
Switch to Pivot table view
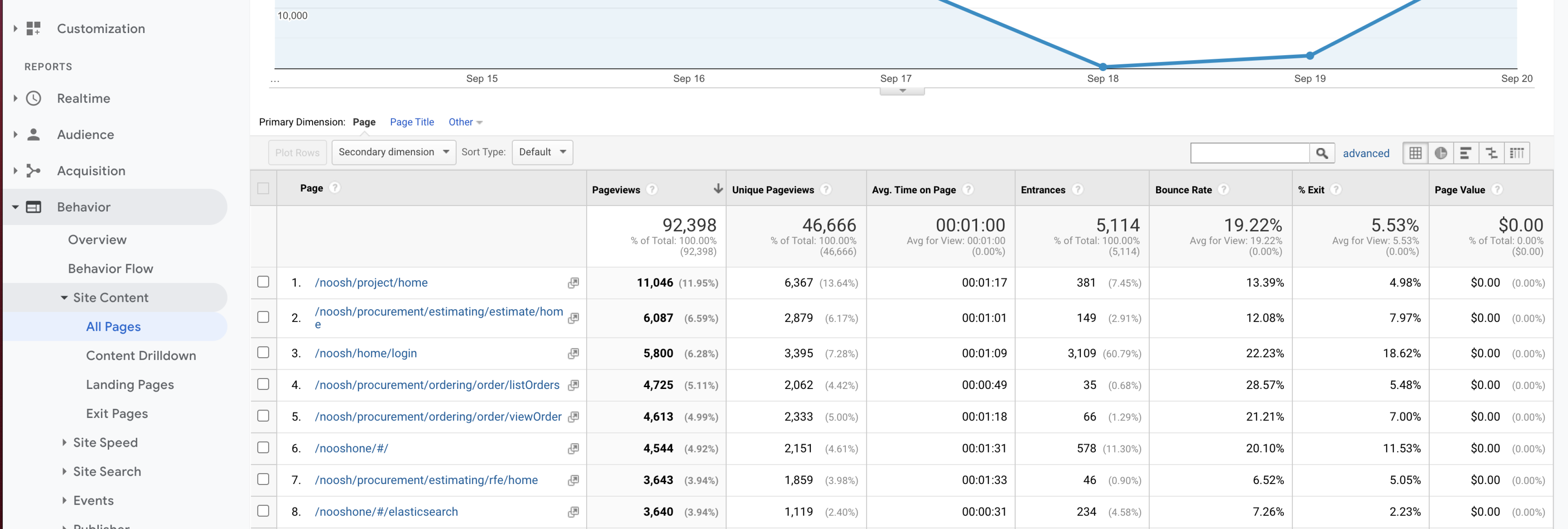coord(1517,153)
